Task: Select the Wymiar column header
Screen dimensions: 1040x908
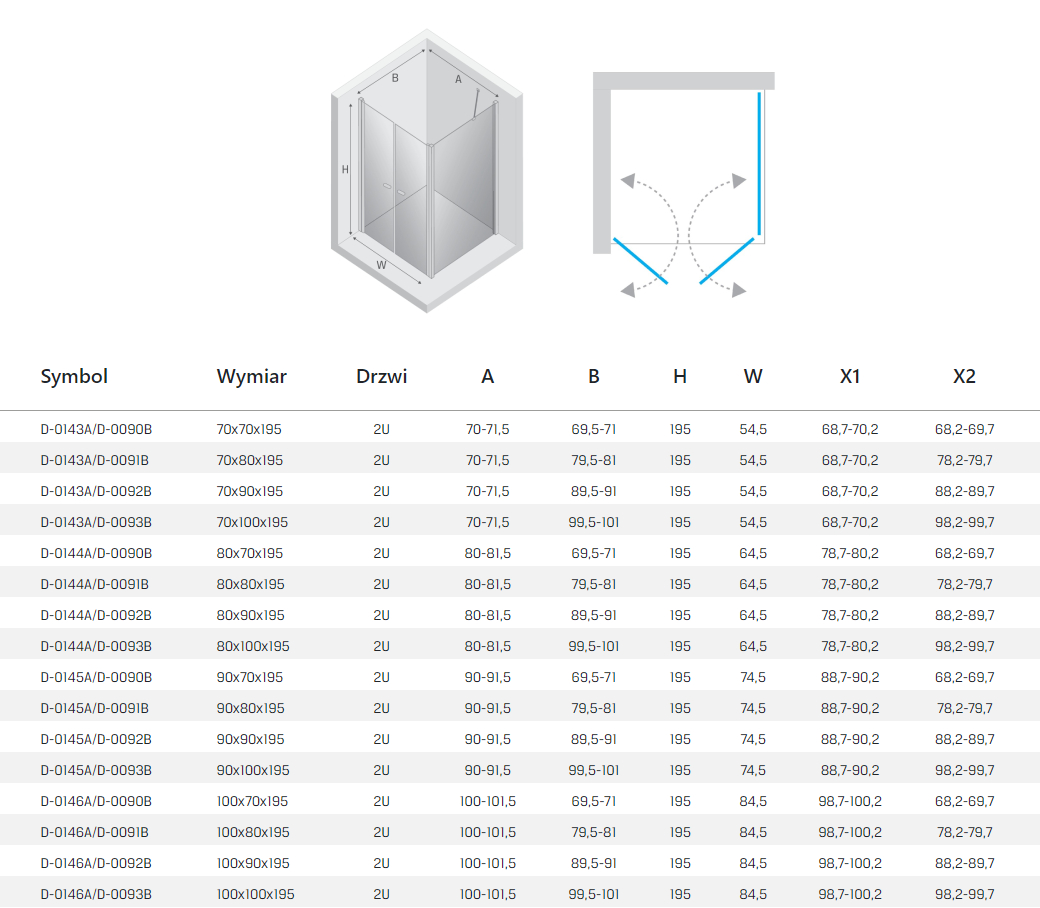Action: click(x=251, y=377)
